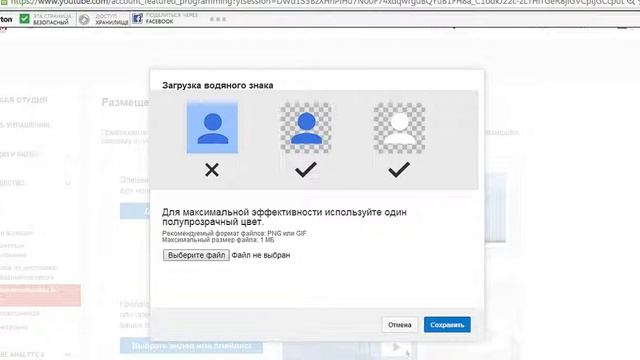Click the Norton safe-page green checkmark icon
The image size is (640, 360).
point(24,19)
